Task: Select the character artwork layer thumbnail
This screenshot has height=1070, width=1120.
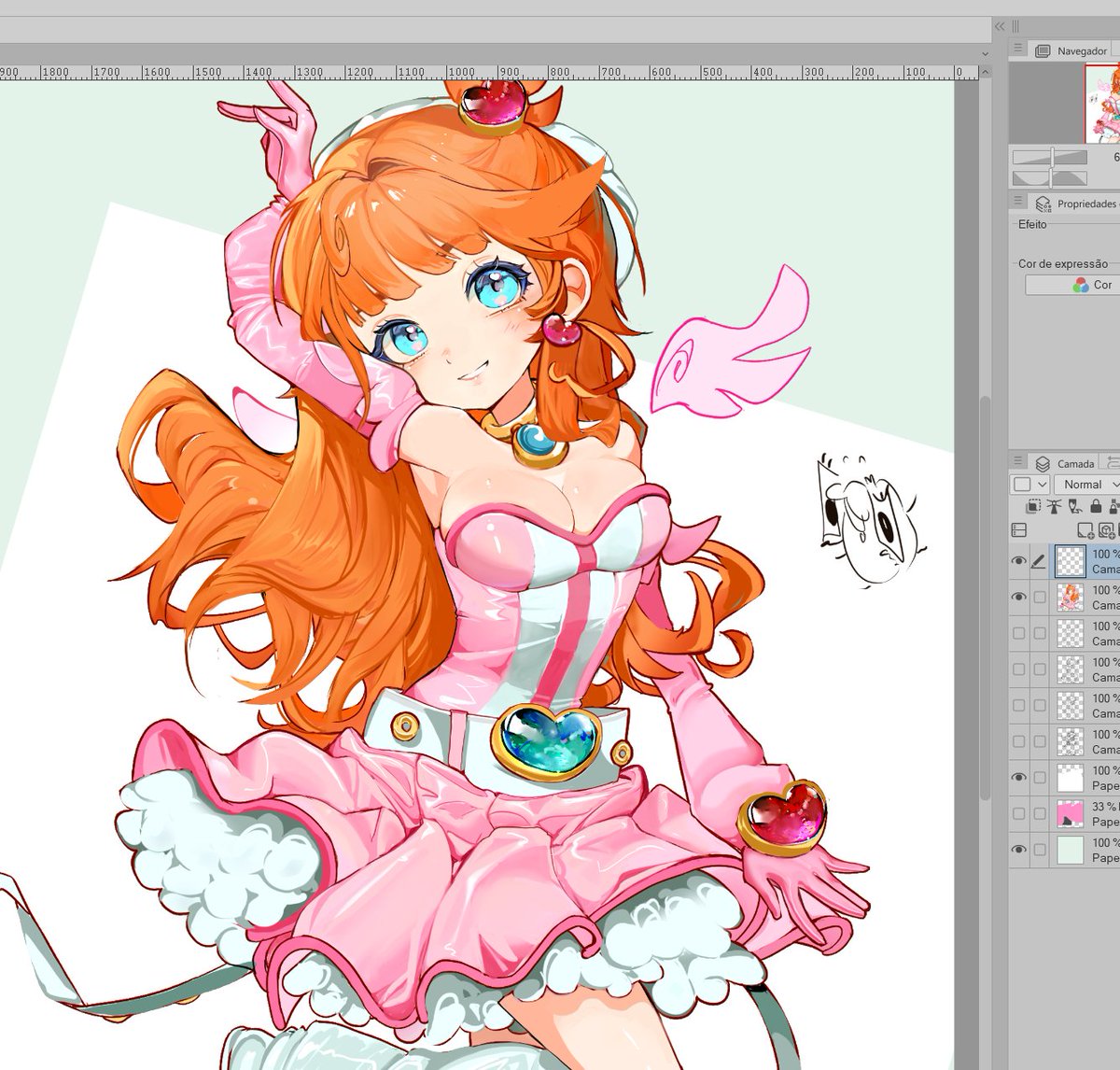Action: tap(1071, 597)
